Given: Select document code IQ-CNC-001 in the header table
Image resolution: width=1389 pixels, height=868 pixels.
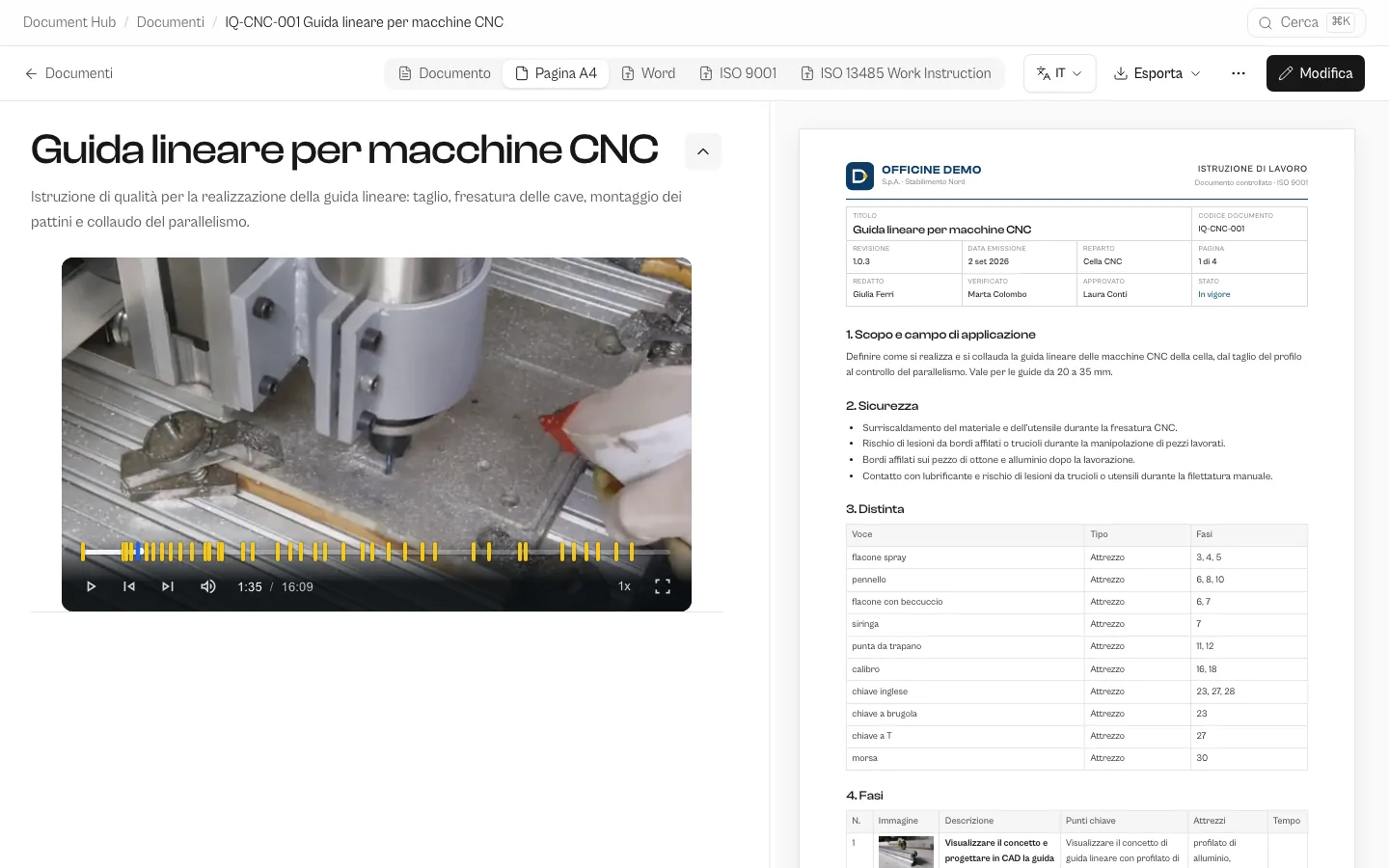Looking at the screenshot, I should [x=1221, y=229].
